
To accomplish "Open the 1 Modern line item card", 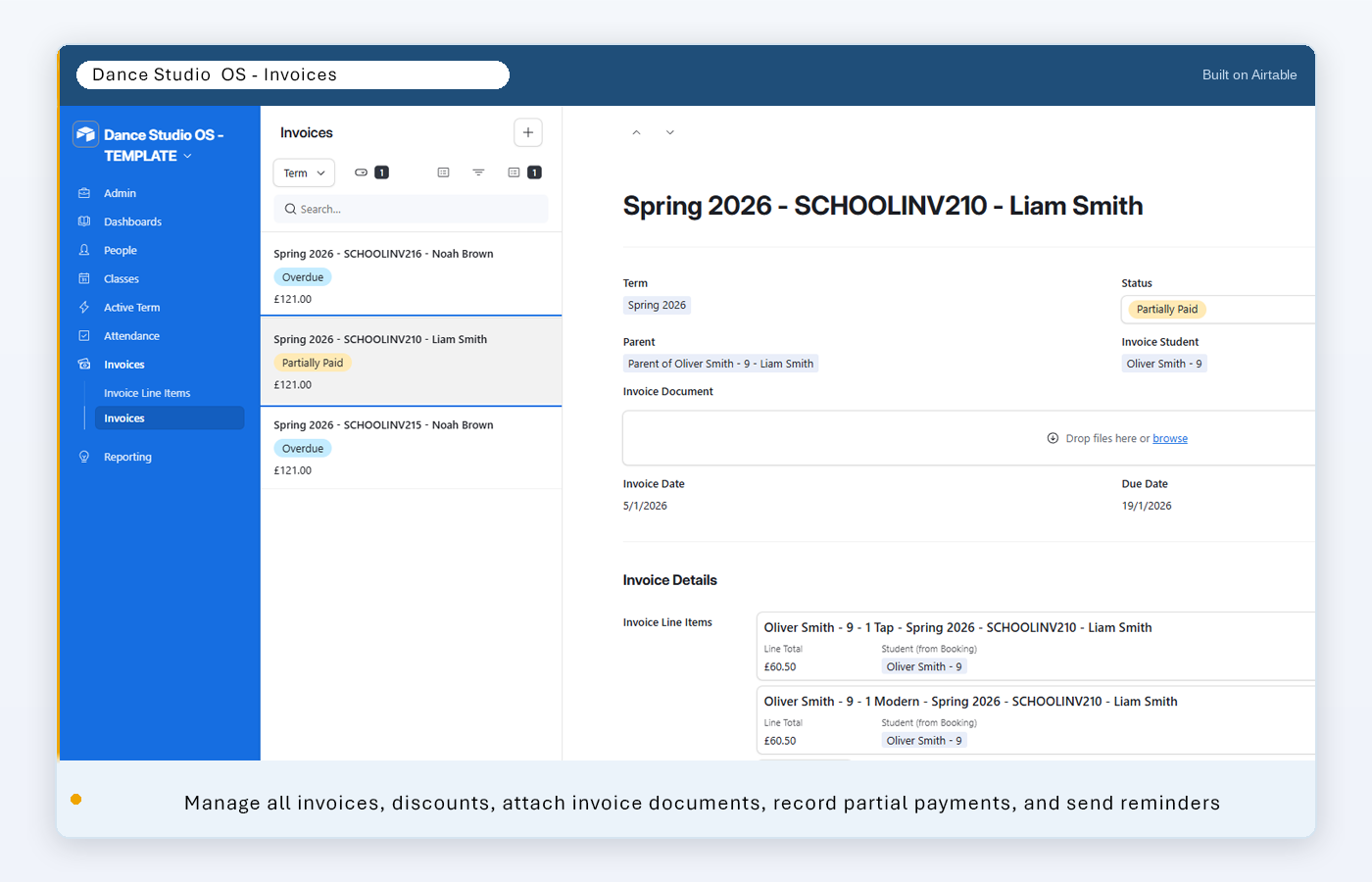I will [1035, 720].
